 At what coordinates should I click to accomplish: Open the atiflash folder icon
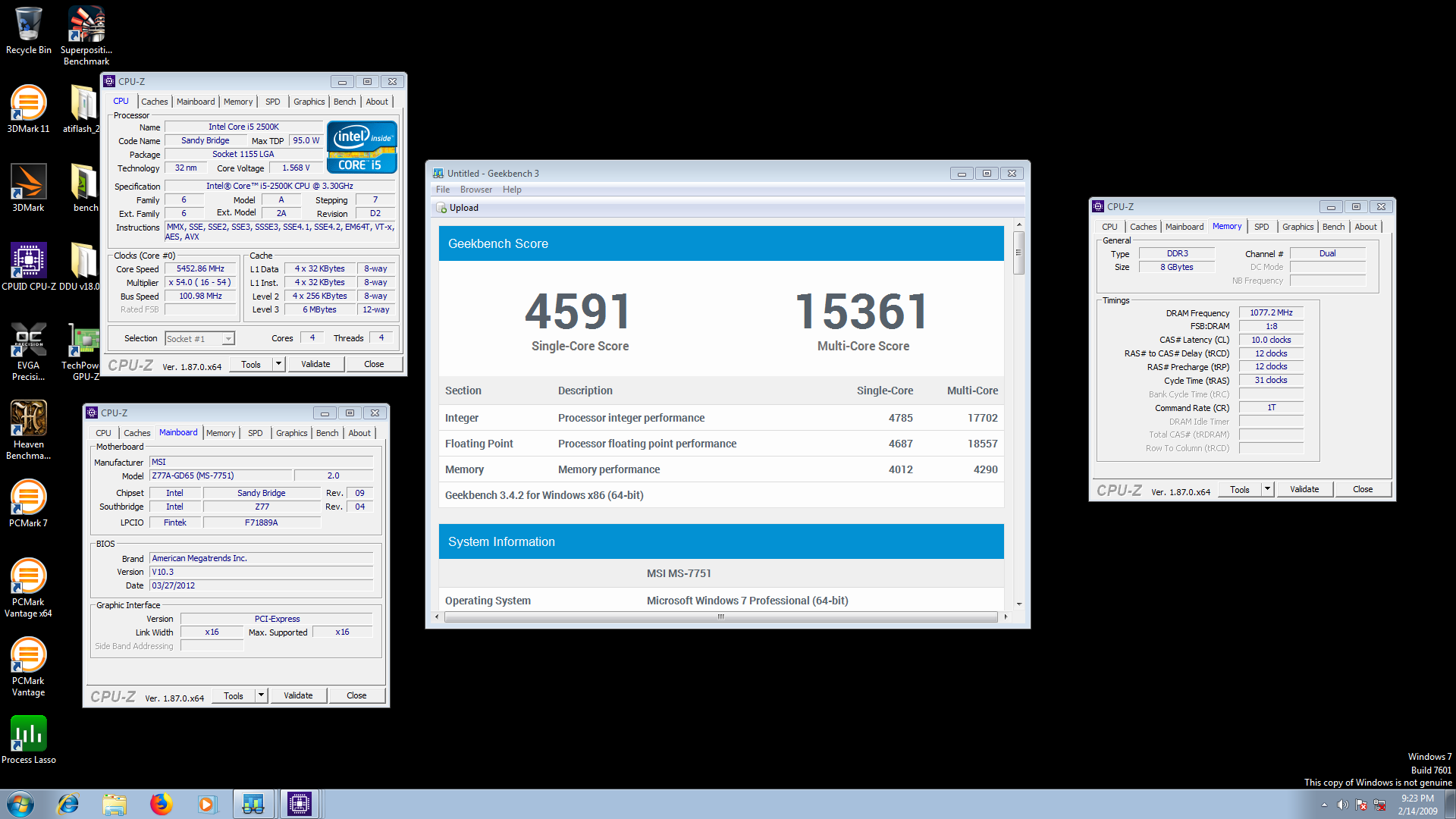point(82,110)
